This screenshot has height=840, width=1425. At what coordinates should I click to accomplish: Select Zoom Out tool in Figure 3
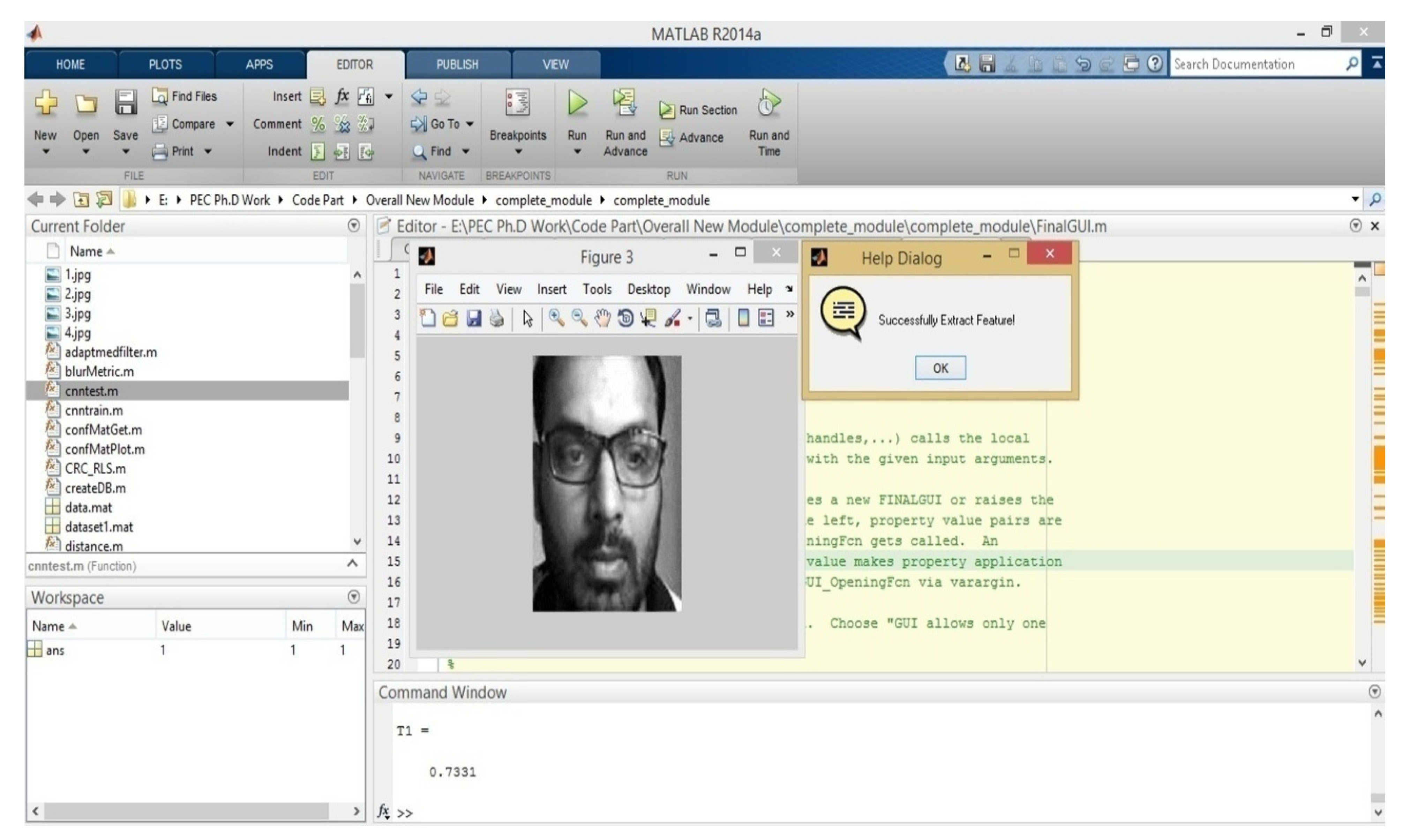(579, 319)
